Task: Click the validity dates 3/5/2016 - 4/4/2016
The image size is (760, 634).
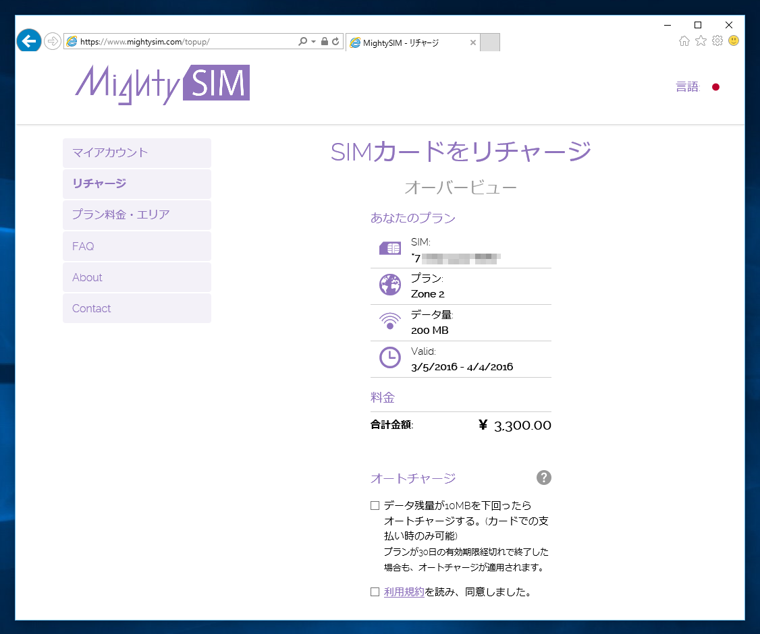Action: (x=462, y=367)
